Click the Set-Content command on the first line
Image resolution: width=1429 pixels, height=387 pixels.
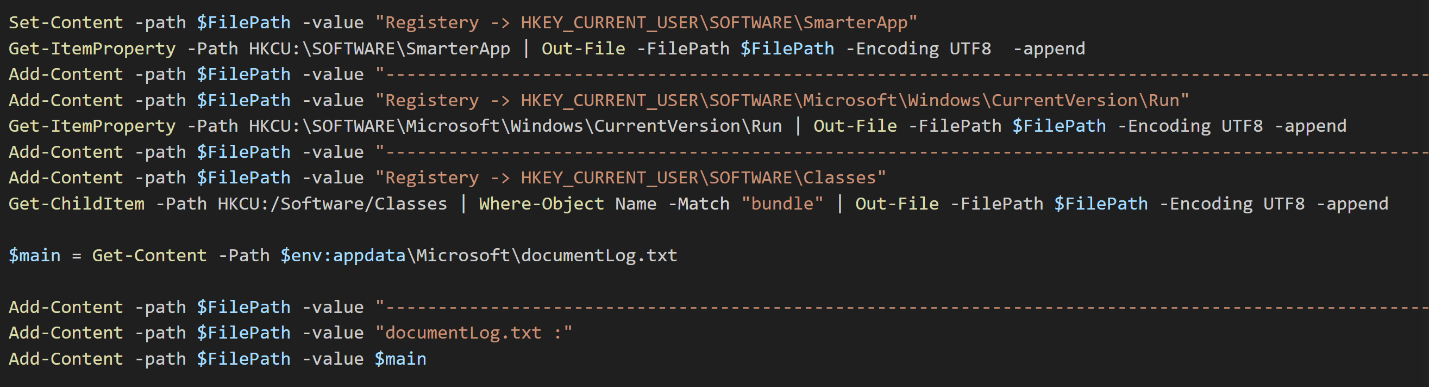66,22
